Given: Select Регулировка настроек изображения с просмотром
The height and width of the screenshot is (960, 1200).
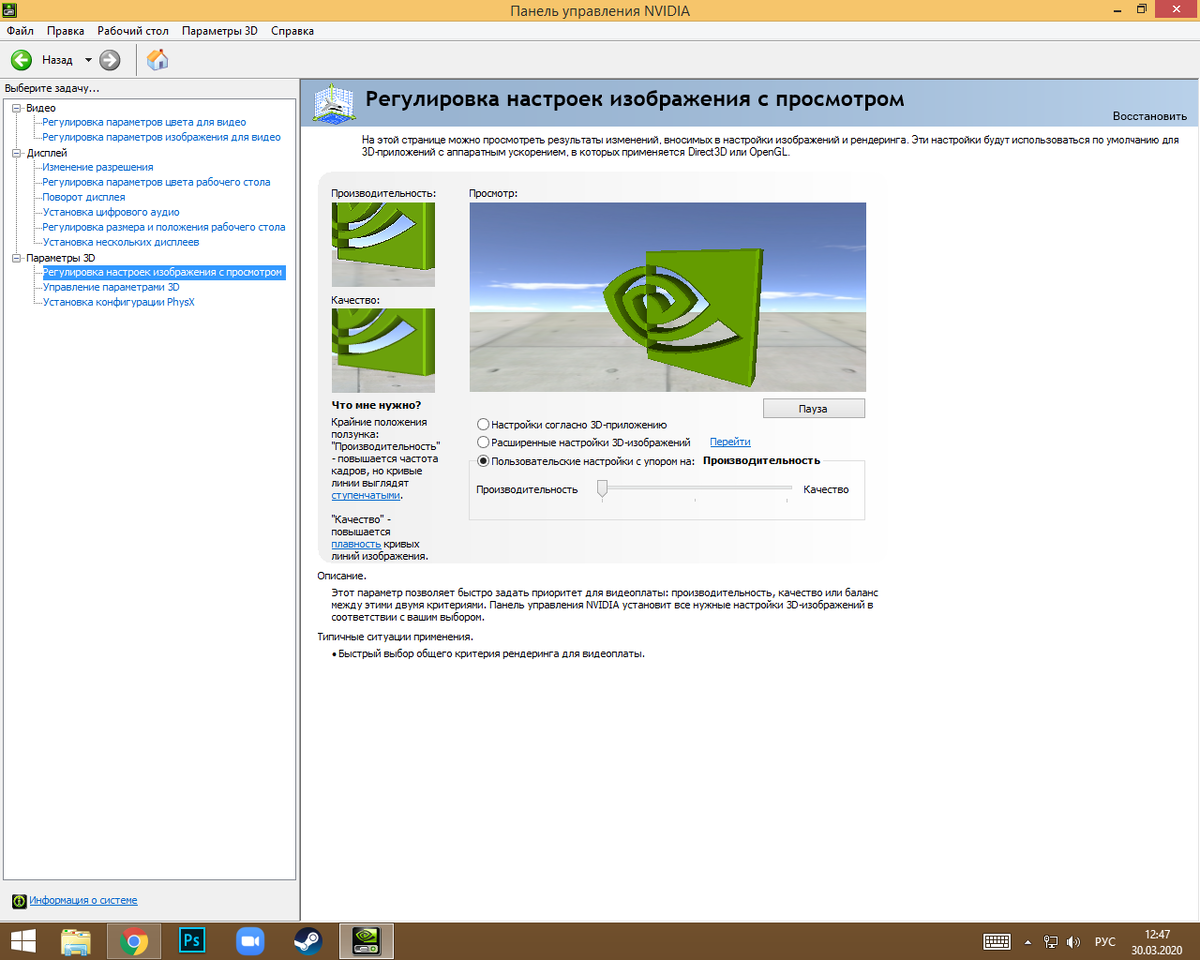Looking at the screenshot, I should [163, 272].
